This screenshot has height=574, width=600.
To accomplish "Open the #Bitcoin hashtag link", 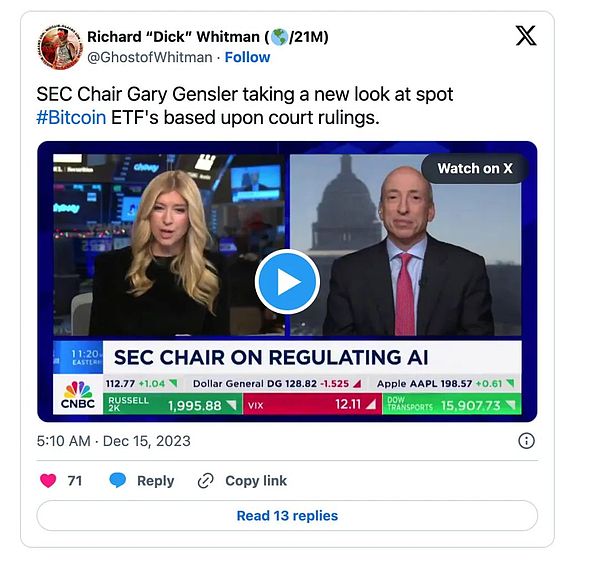I will click(71, 115).
